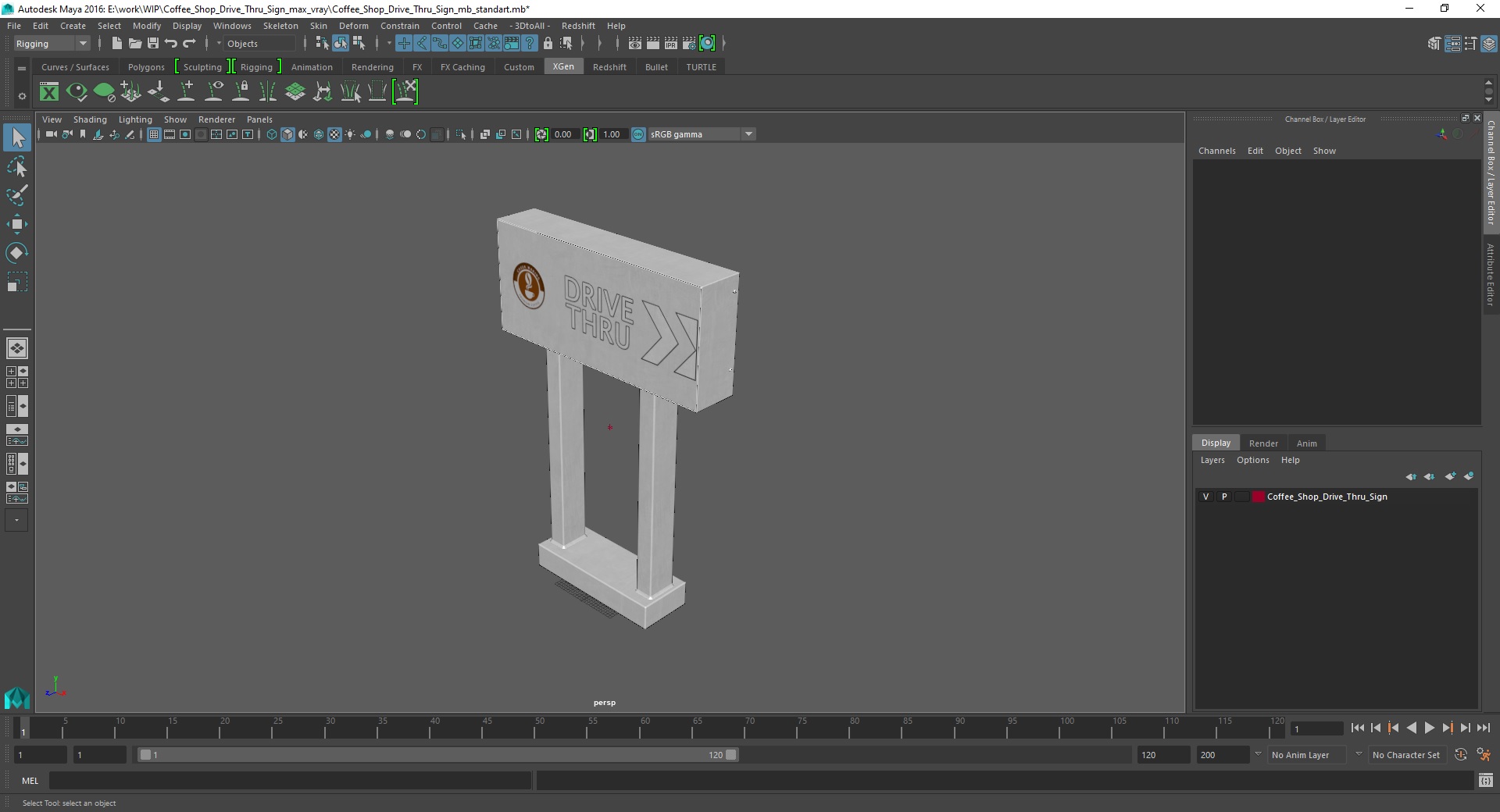The height and width of the screenshot is (812, 1500).
Task: Toggle wireframe cube icon in viewport
Action: pyautogui.click(x=272, y=134)
